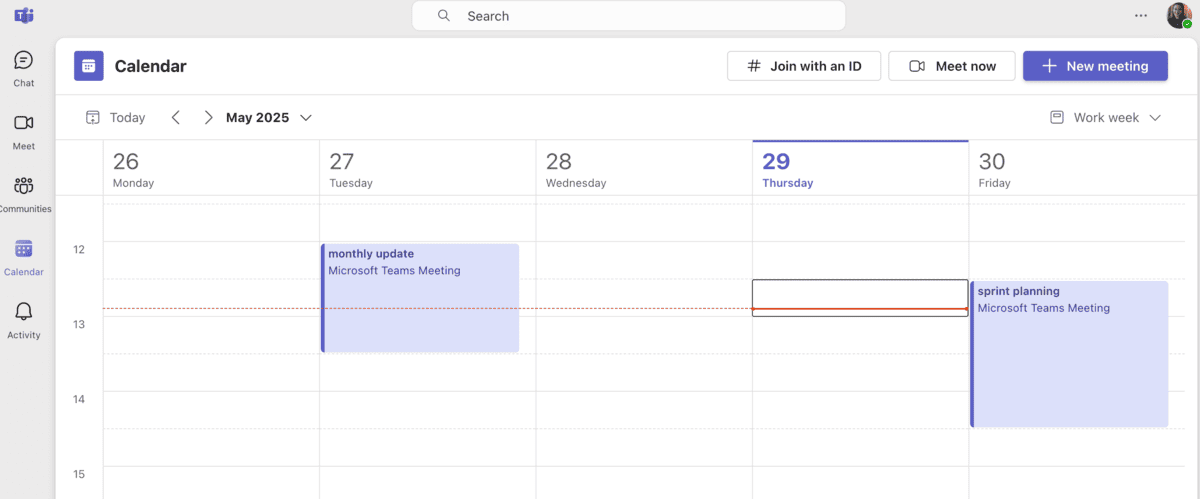Select the Thursday 29 day header
This screenshot has height=499, width=1200.
click(859, 169)
